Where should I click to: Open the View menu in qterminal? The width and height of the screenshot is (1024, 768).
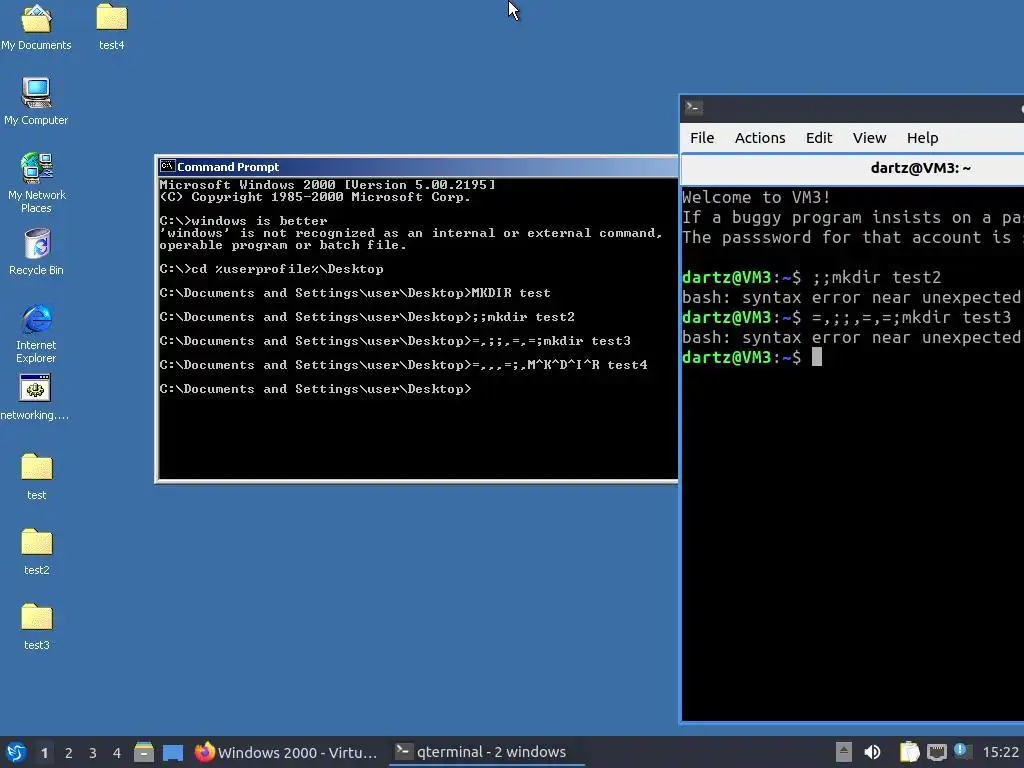pos(869,138)
